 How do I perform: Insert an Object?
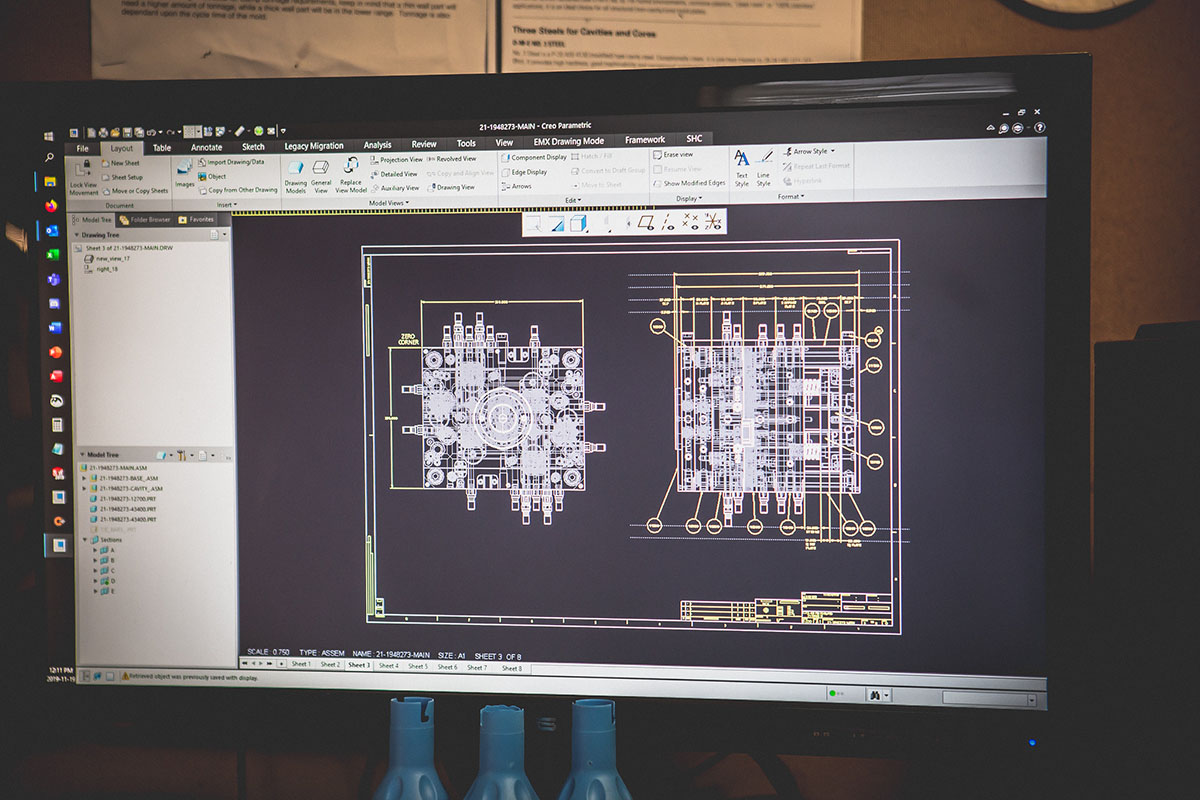(x=212, y=176)
